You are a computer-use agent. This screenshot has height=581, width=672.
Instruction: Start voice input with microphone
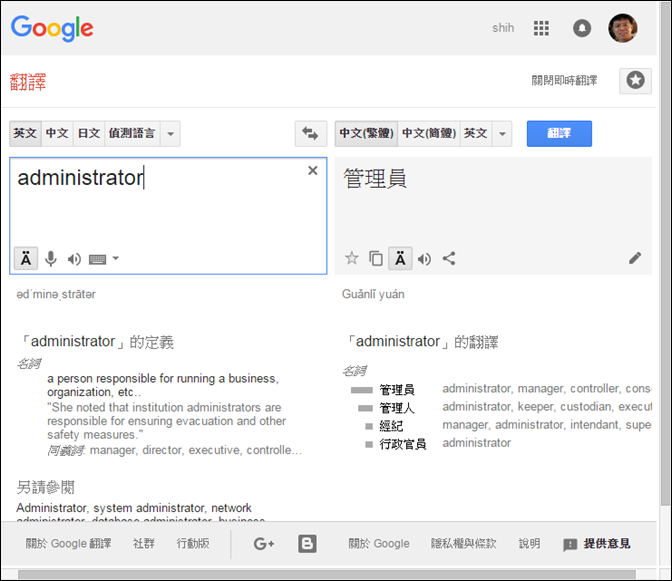(51, 259)
